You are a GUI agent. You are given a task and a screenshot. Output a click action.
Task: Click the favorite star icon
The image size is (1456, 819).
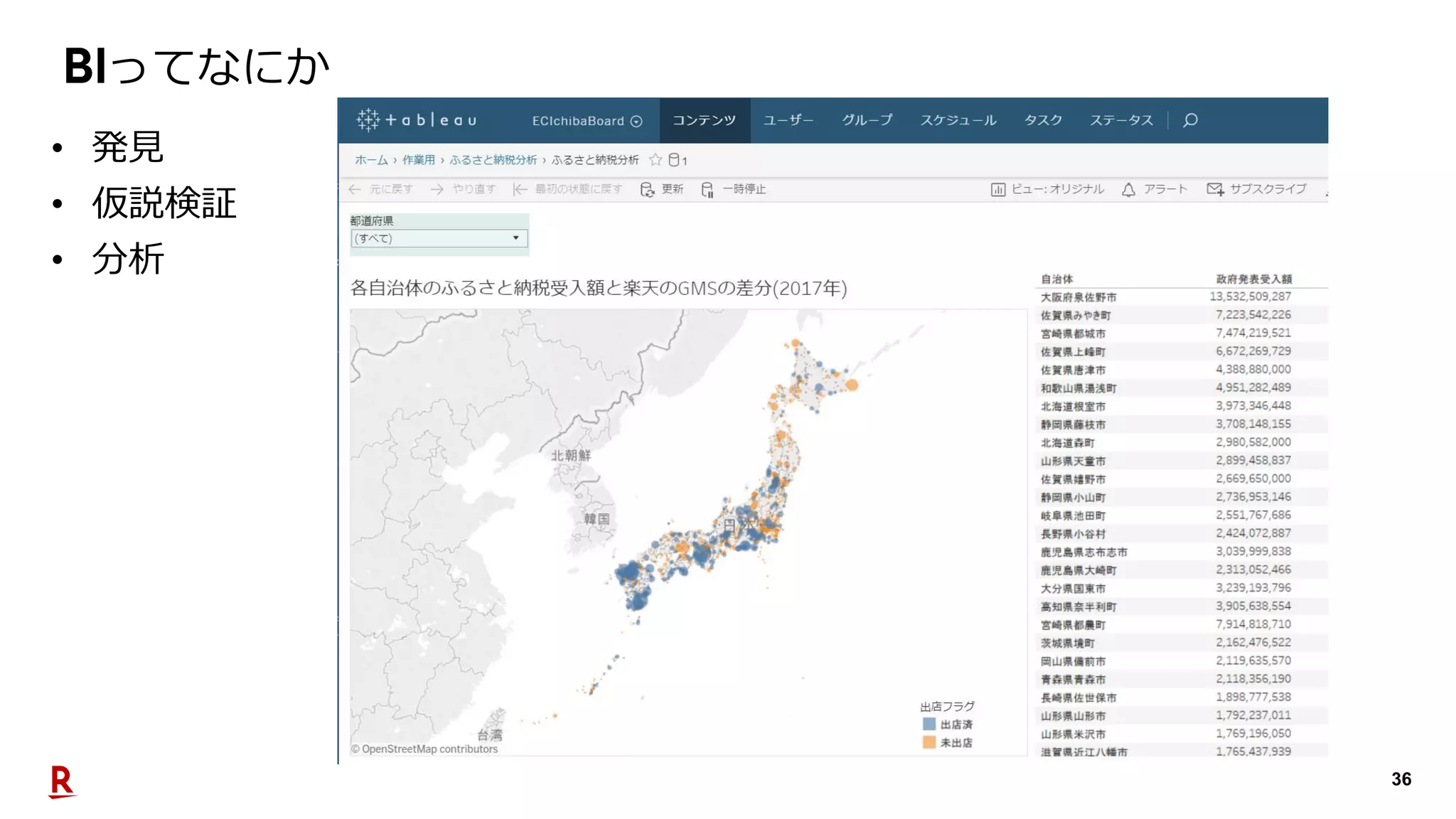pos(655,160)
